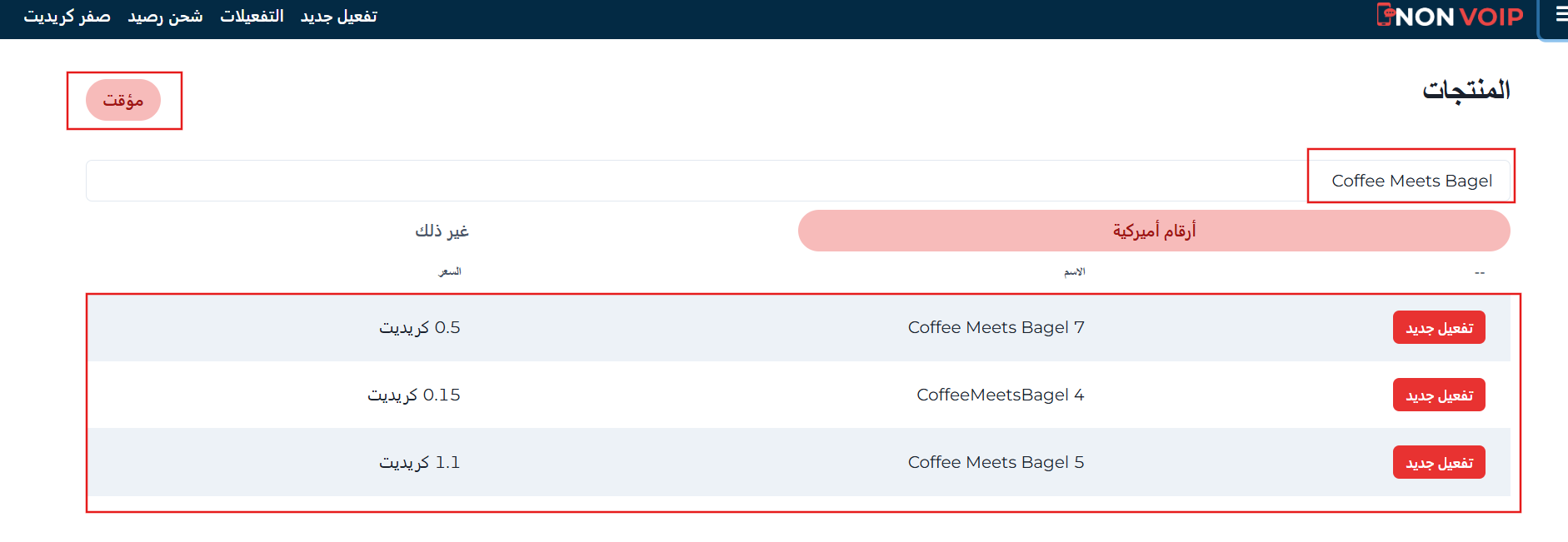This screenshot has height=542, width=1568.
Task: Switch to the أرقام أميركية tab
Action: coord(1154,231)
